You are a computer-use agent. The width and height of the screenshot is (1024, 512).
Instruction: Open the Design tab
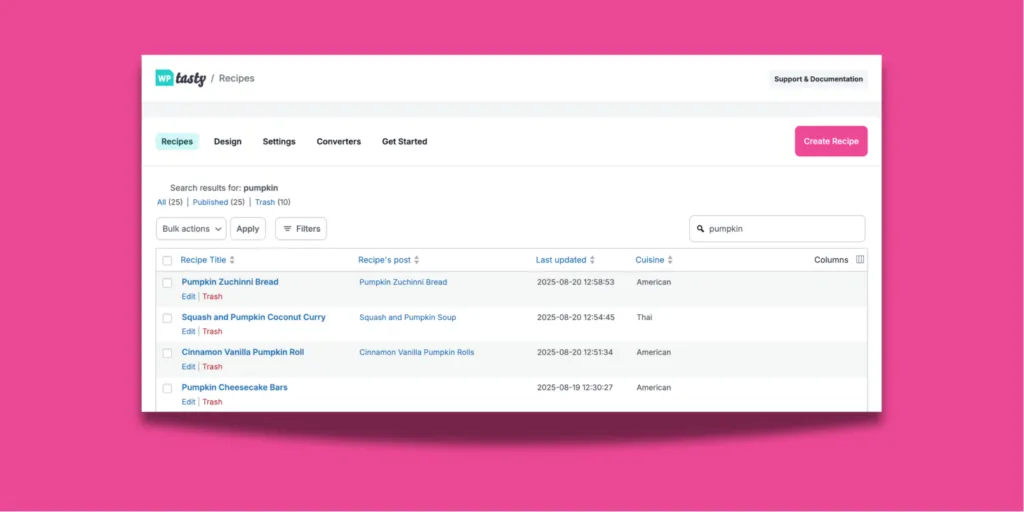coord(228,142)
